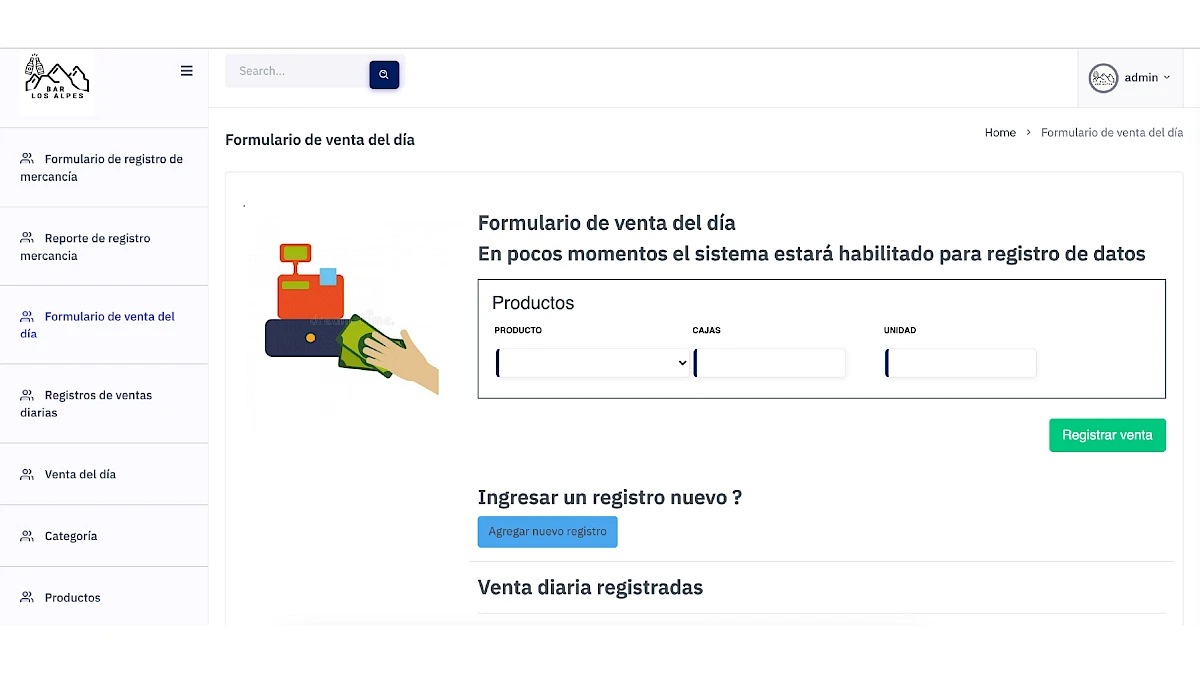Image resolution: width=1200 pixels, height=673 pixels.
Task: Expand the admin user menu
Action: [1130, 78]
